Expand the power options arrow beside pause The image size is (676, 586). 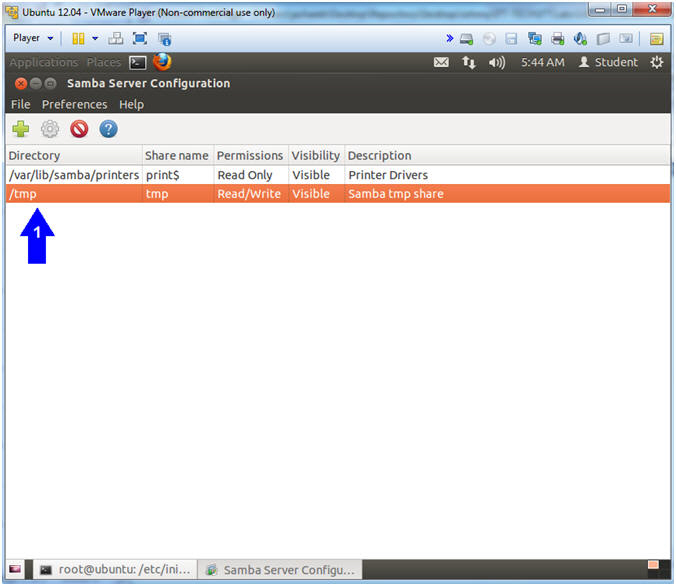tap(95, 38)
